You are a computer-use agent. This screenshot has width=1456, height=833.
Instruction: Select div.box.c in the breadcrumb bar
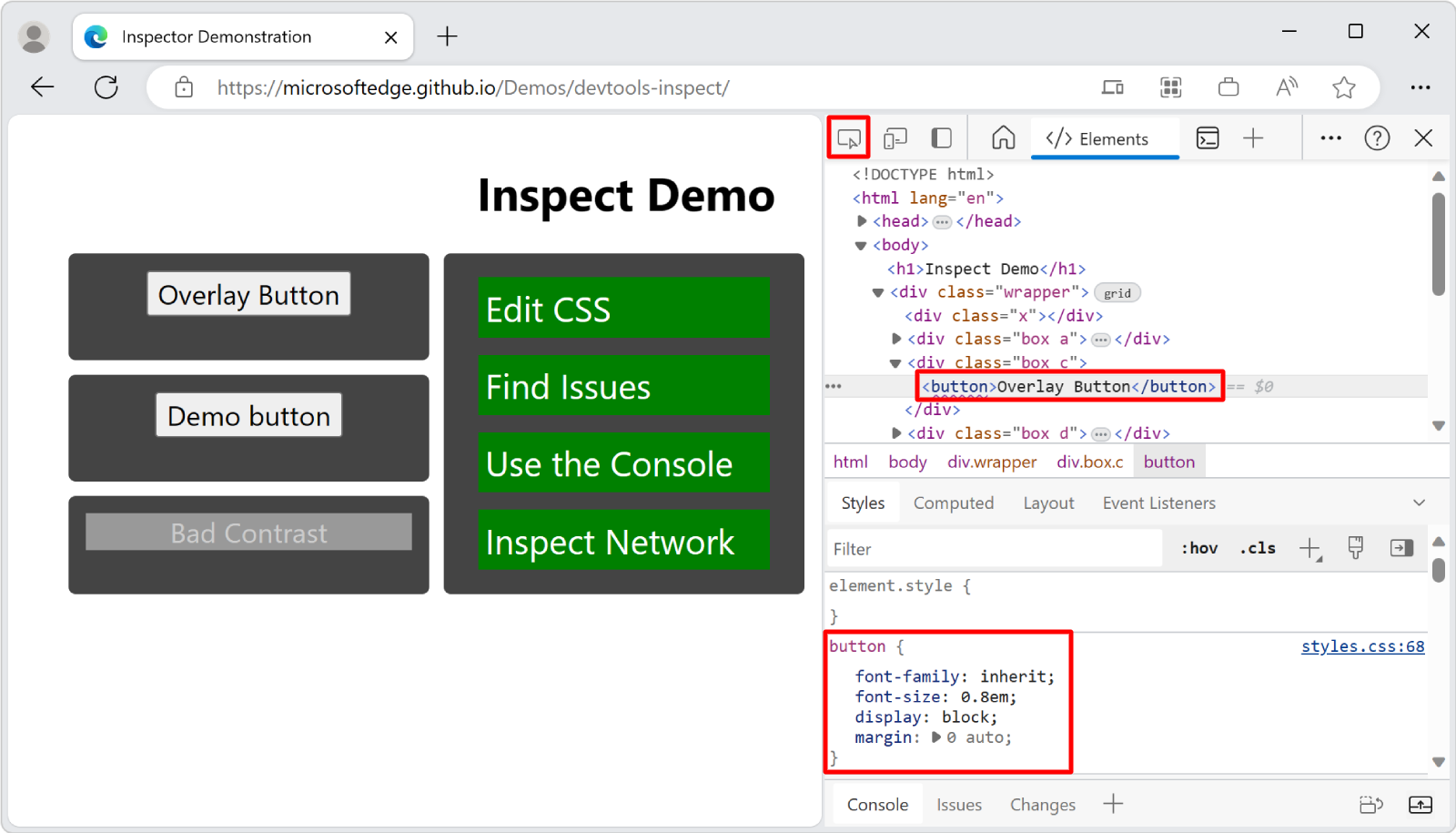pos(1089,462)
